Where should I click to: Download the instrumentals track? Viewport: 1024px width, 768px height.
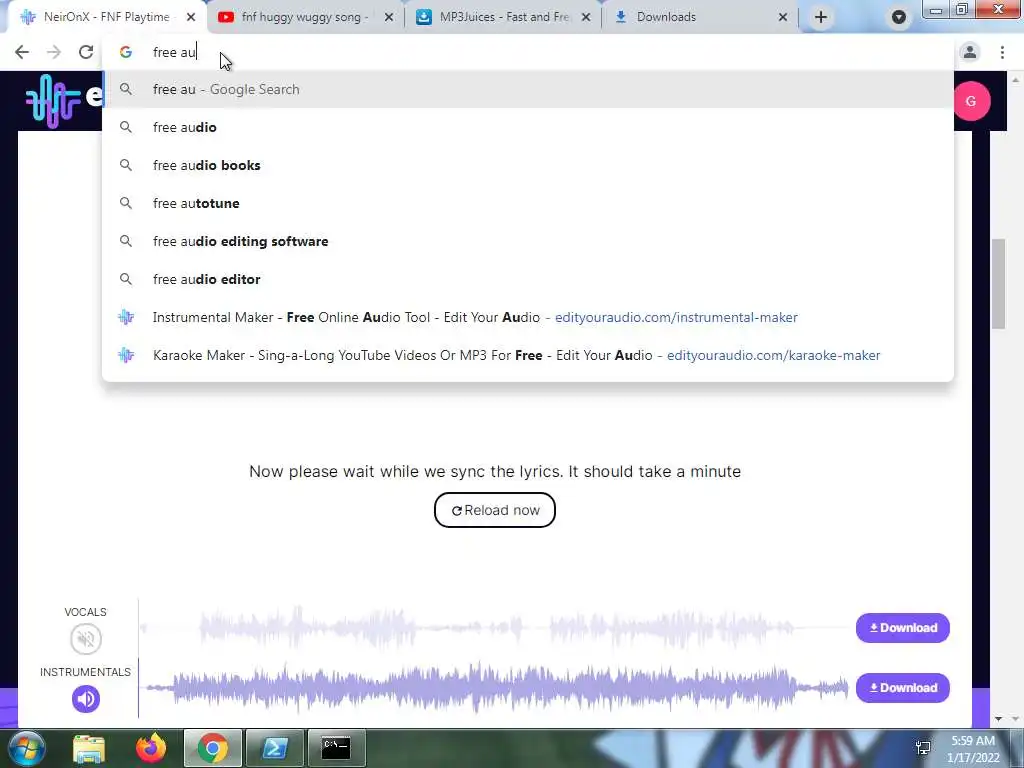tap(903, 688)
